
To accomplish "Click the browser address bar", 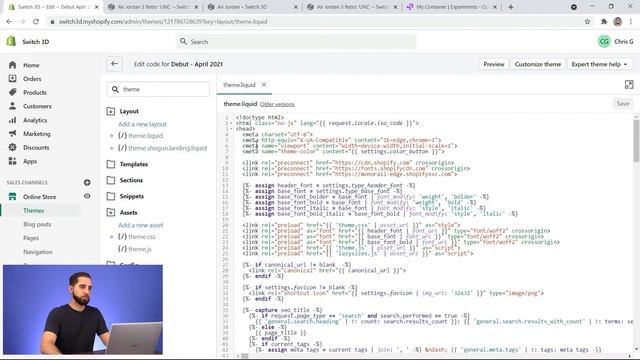I will [314, 22].
